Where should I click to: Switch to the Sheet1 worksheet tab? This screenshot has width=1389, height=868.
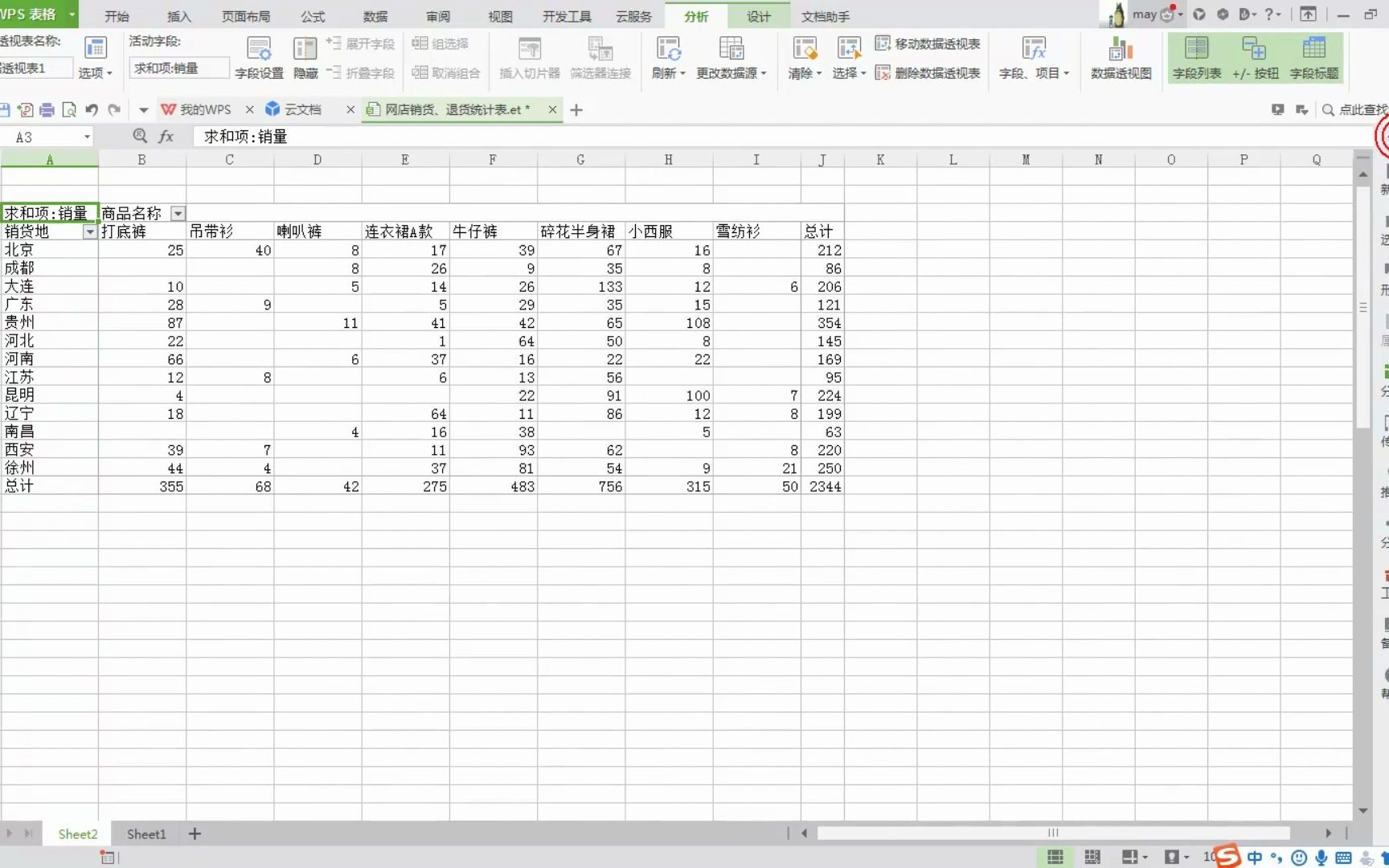pyautogui.click(x=145, y=833)
